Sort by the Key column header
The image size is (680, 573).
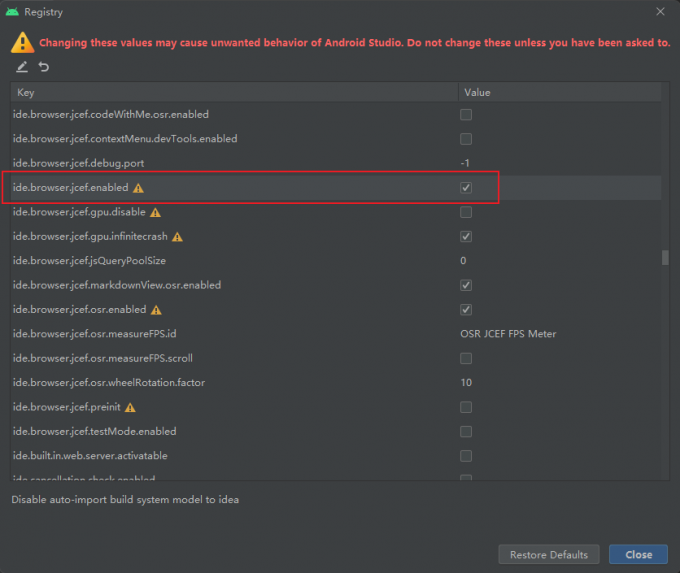pyautogui.click(x=234, y=92)
